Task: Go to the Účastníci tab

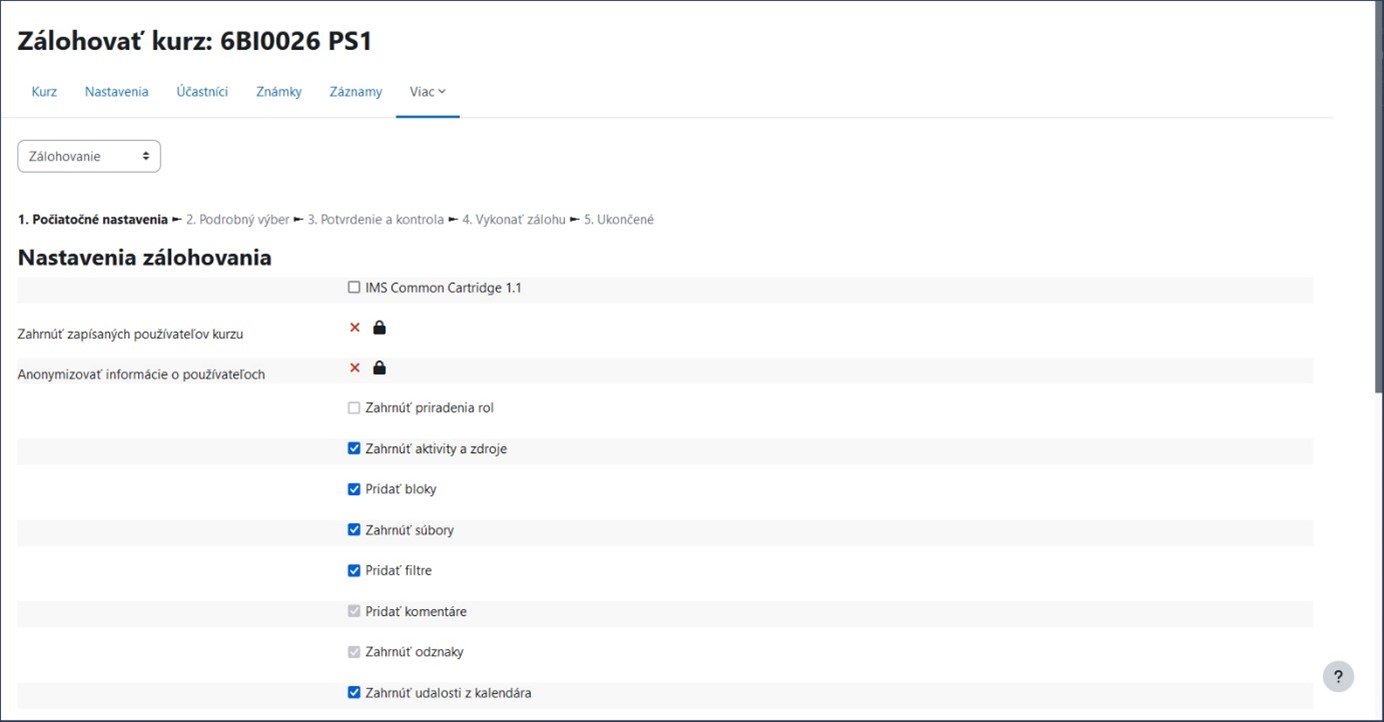Action: [x=202, y=92]
